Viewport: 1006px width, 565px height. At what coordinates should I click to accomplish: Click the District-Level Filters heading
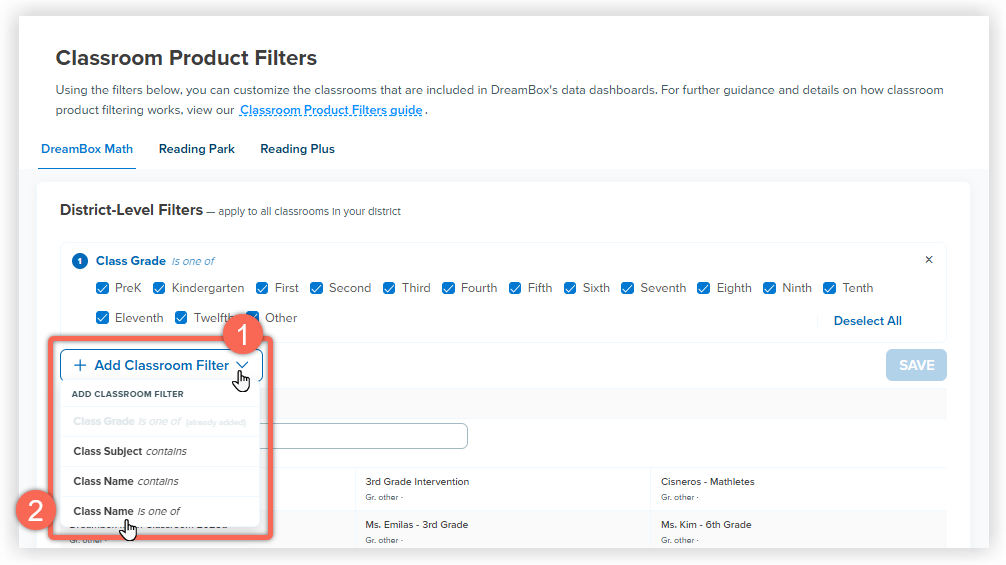(132, 210)
